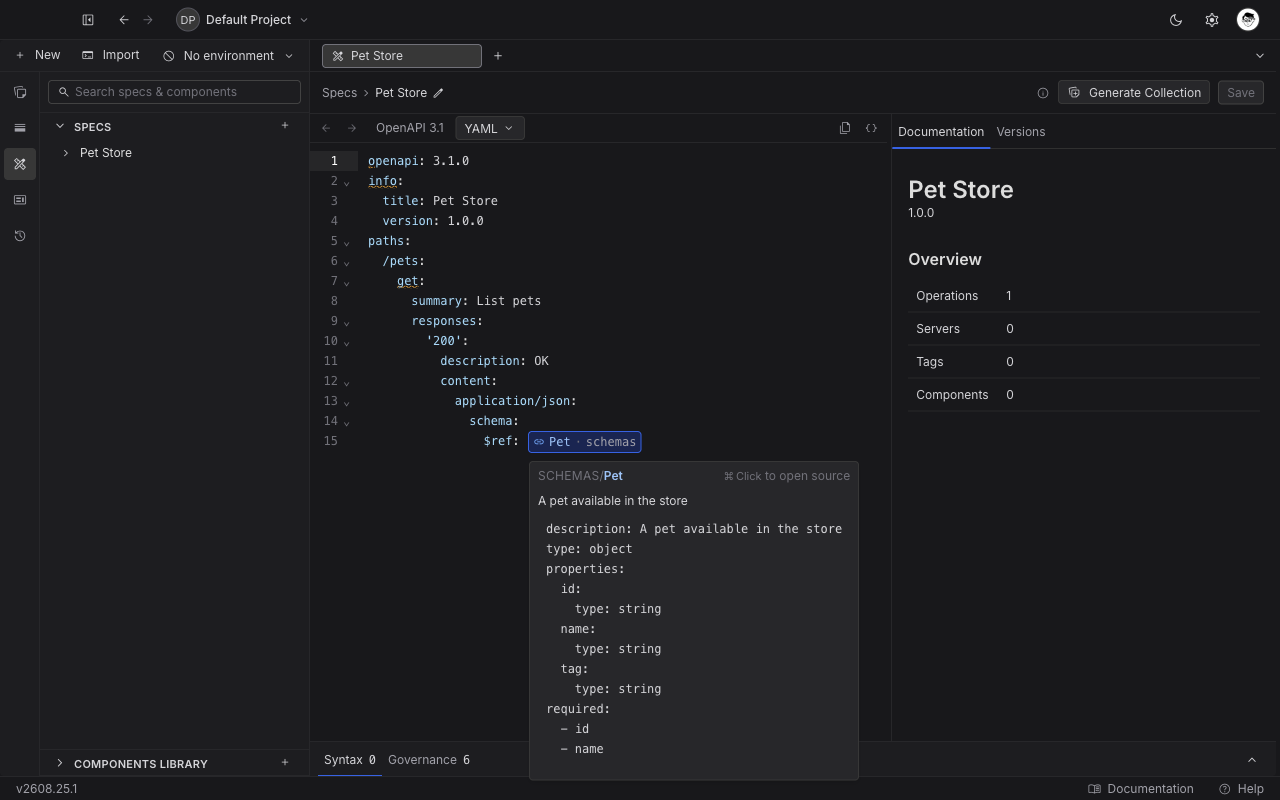Open Help in the status bar
Viewport: 1280px width, 800px height.
pos(1241,789)
